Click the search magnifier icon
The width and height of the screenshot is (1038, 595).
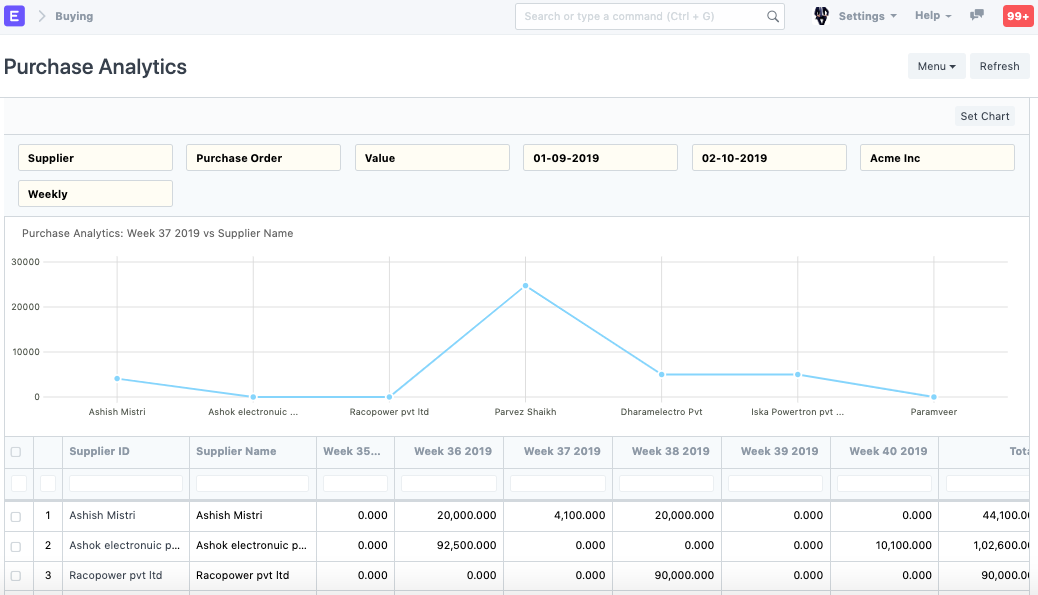[x=773, y=17]
